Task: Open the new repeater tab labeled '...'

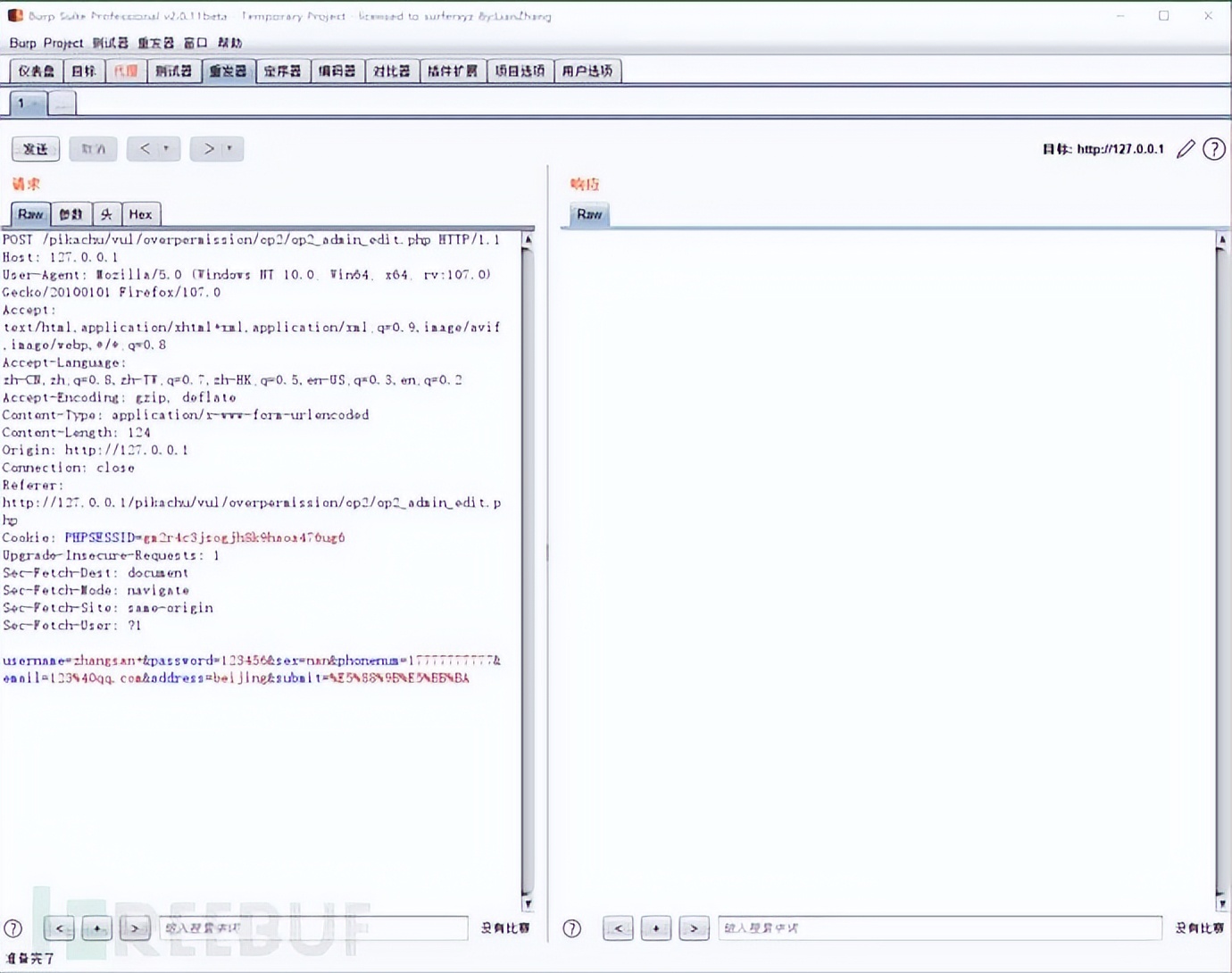Action: [62, 104]
